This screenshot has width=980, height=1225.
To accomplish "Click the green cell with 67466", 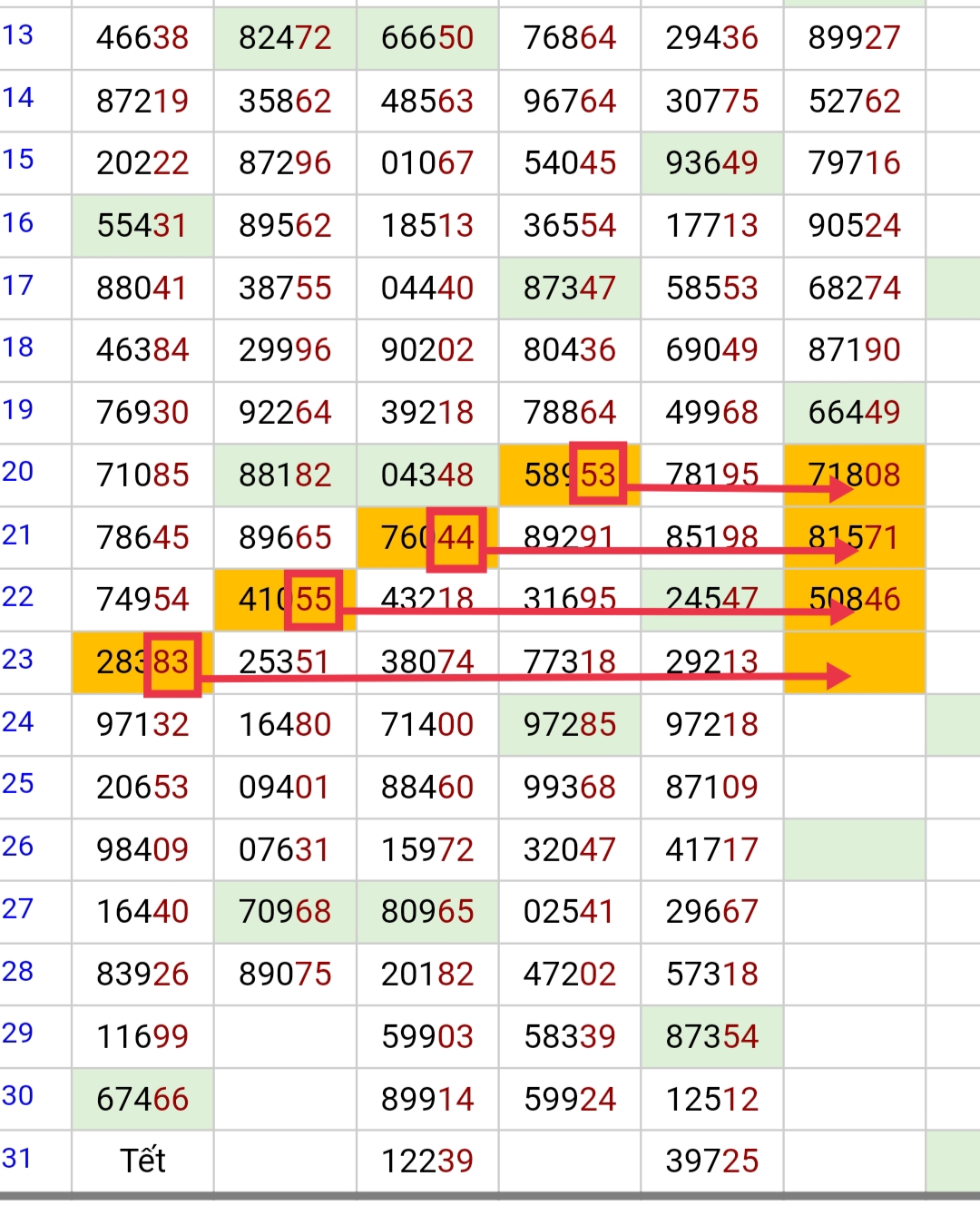I will pos(142,1099).
